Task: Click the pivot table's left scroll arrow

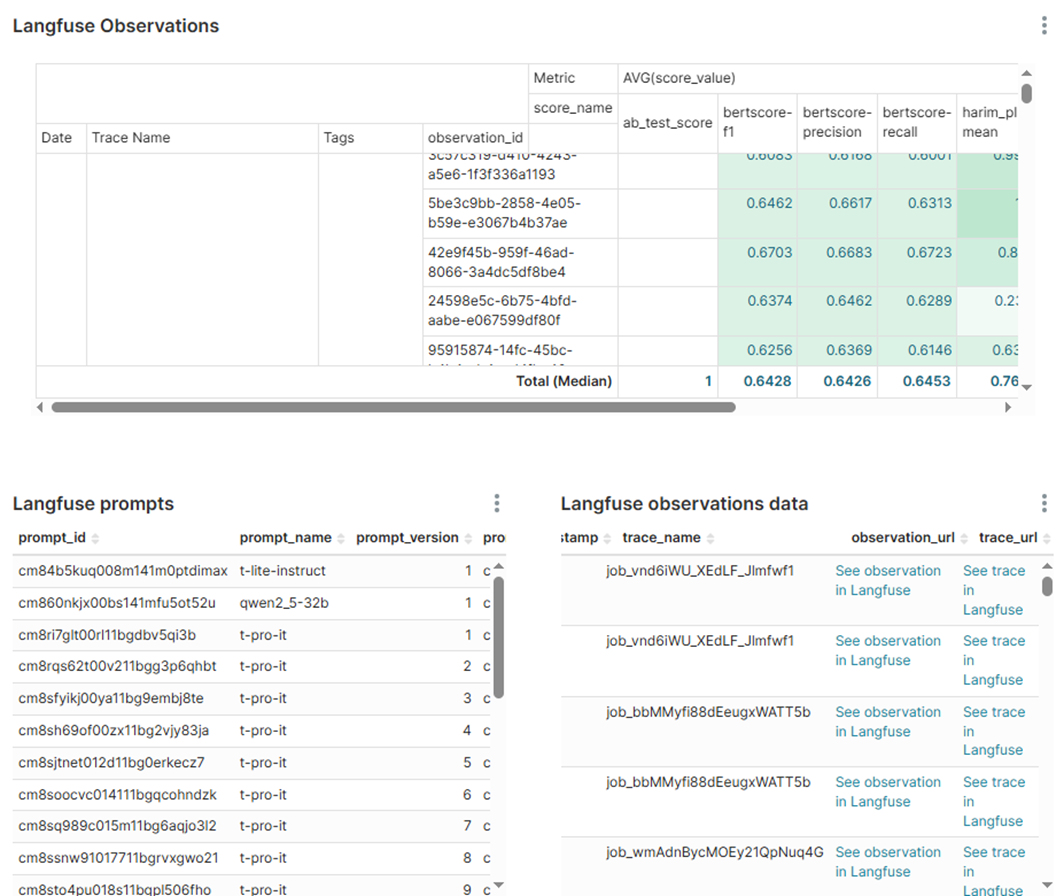Action: point(41,408)
